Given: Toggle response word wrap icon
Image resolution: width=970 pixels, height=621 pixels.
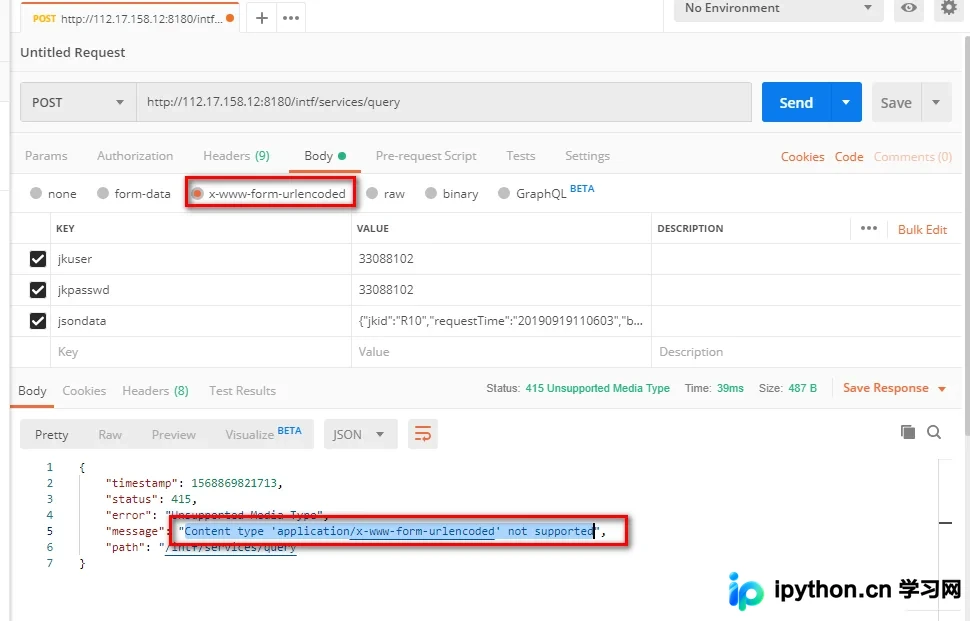Looking at the screenshot, I should pos(423,434).
